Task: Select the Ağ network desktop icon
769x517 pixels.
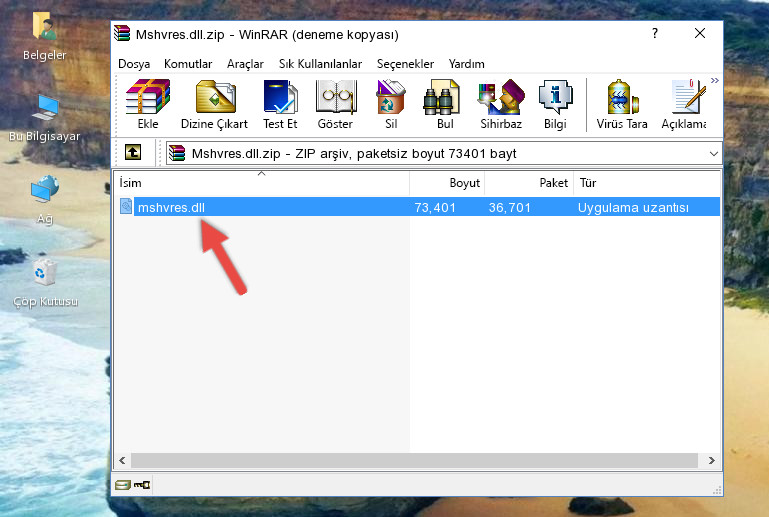Action: [x=45, y=200]
